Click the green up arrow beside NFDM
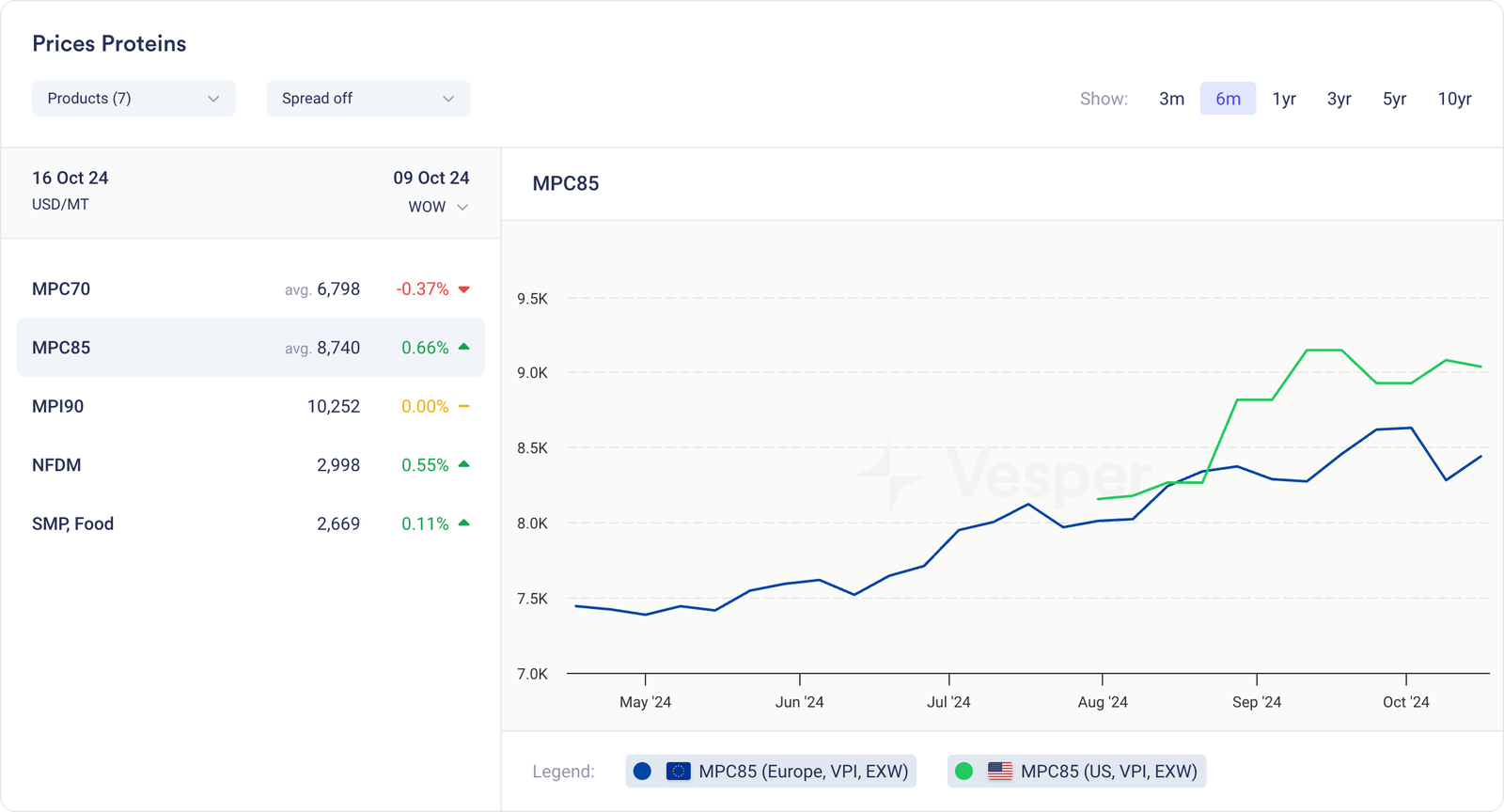1504x812 pixels. click(x=463, y=464)
